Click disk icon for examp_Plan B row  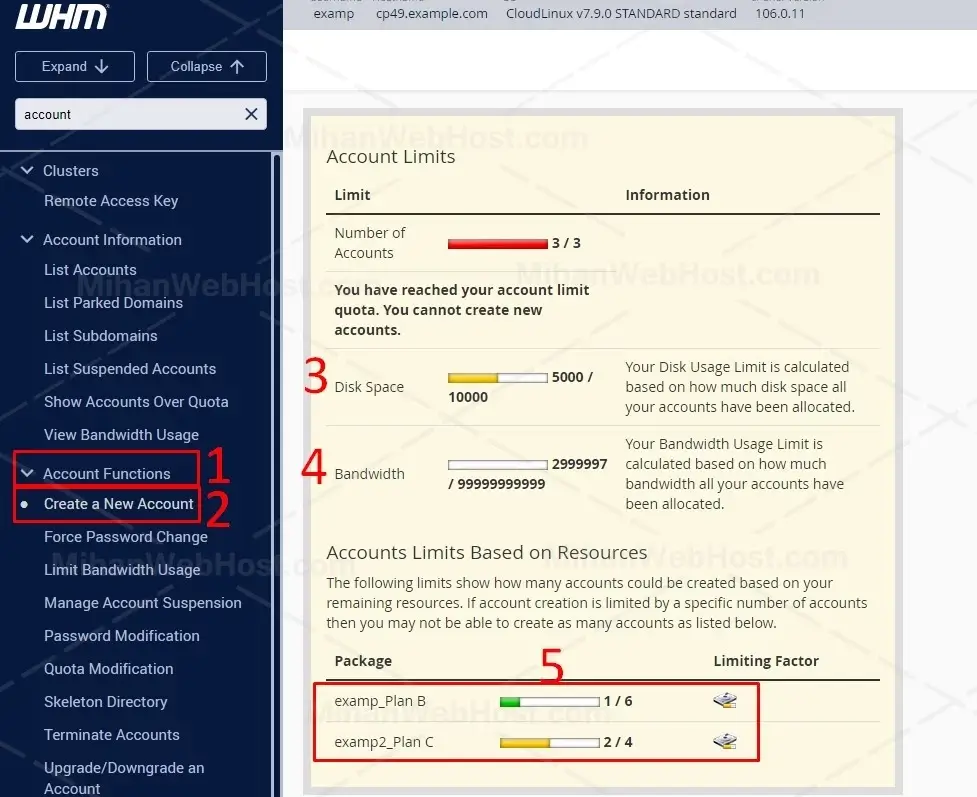[x=725, y=701]
